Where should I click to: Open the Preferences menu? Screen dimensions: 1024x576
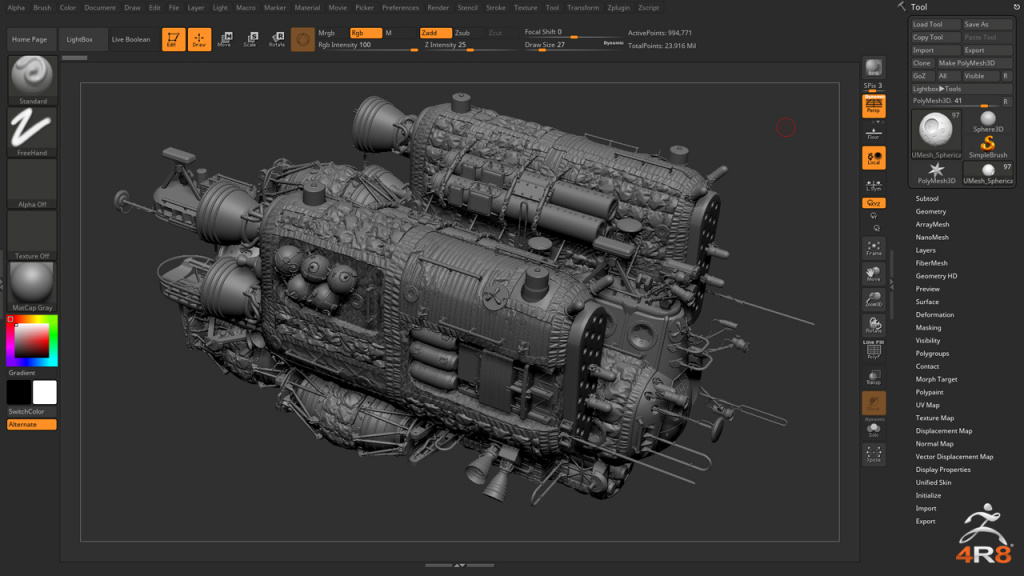(x=400, y=8)
